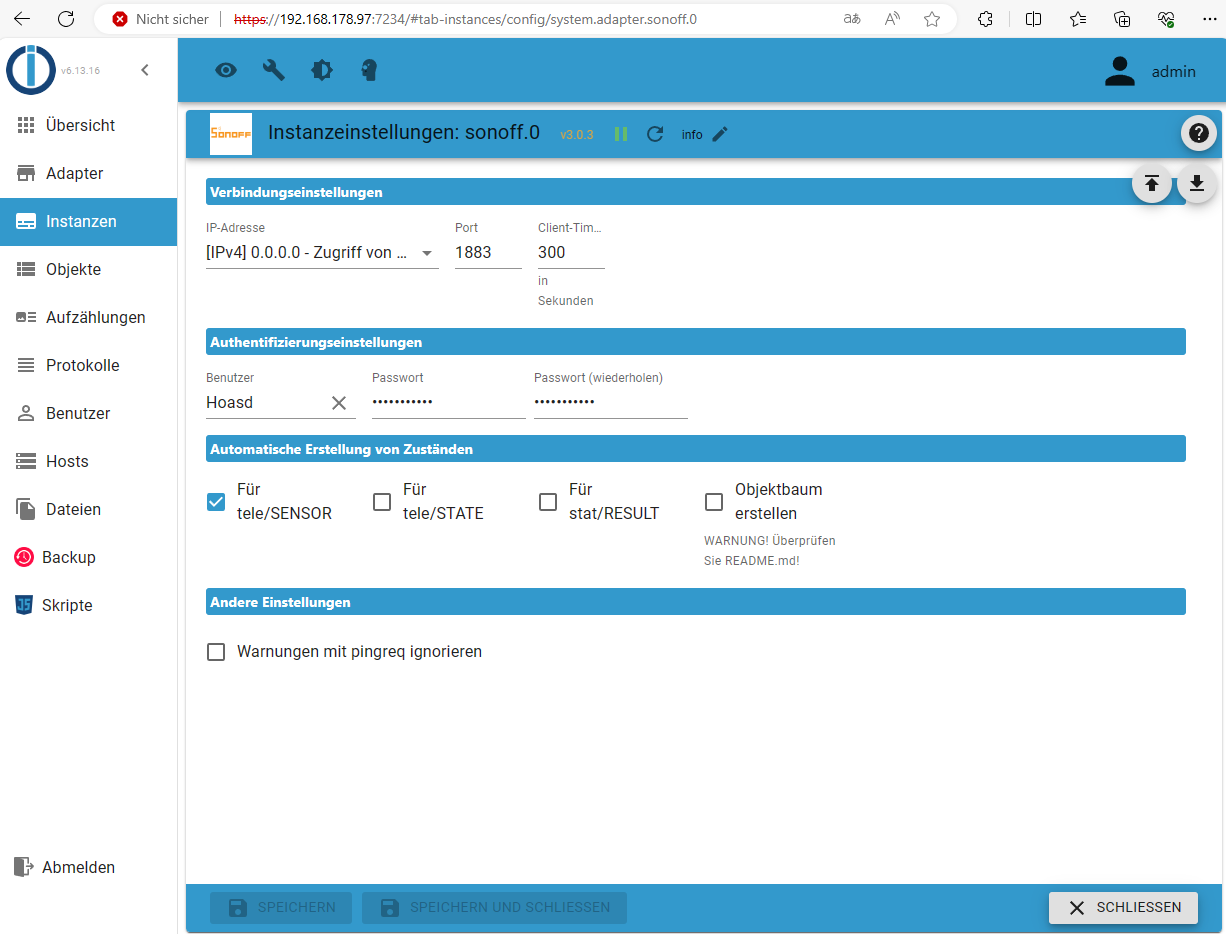
Task: Open the wrench system settings icon
Action: [x=274, y=70]
